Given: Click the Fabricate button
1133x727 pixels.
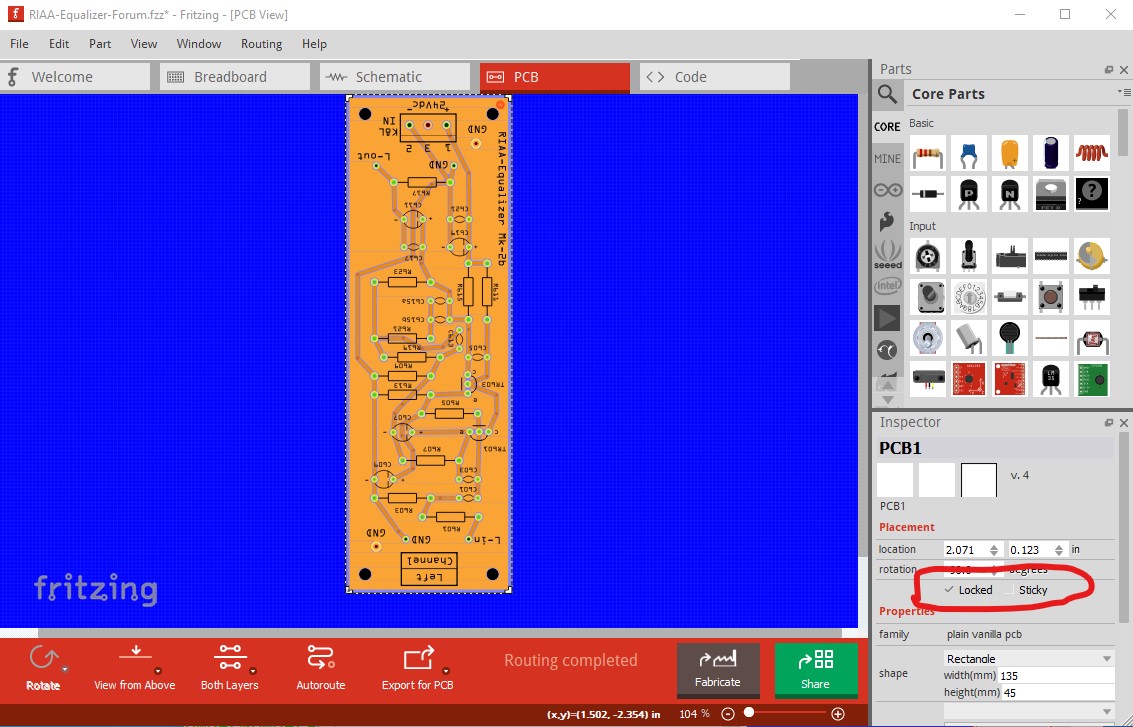Looking at the screenshot, I should [x=718, y=669].
